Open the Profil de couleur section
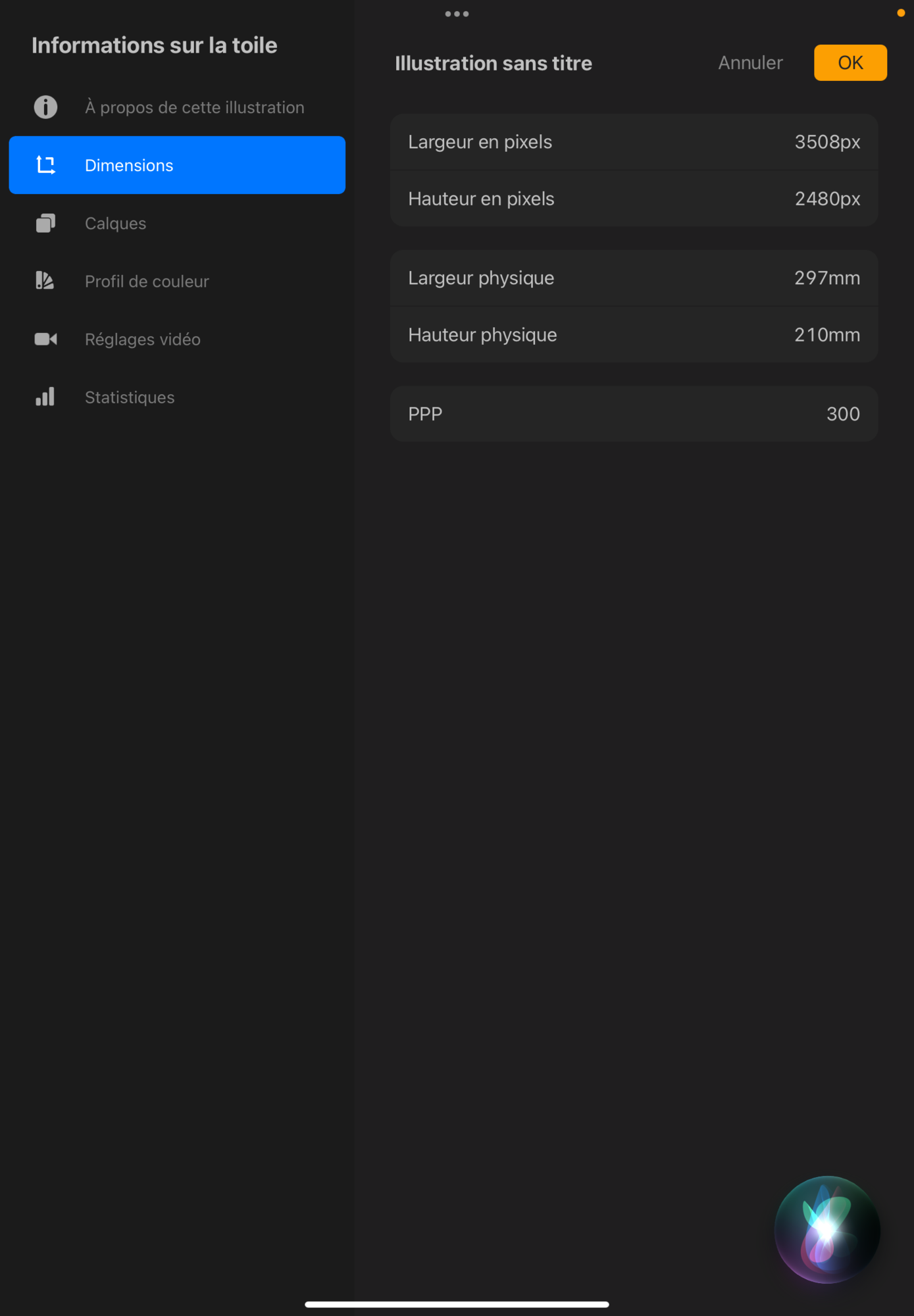Image resolution: width=914 pixels, height=1316 pixels. tap(147, 281)
